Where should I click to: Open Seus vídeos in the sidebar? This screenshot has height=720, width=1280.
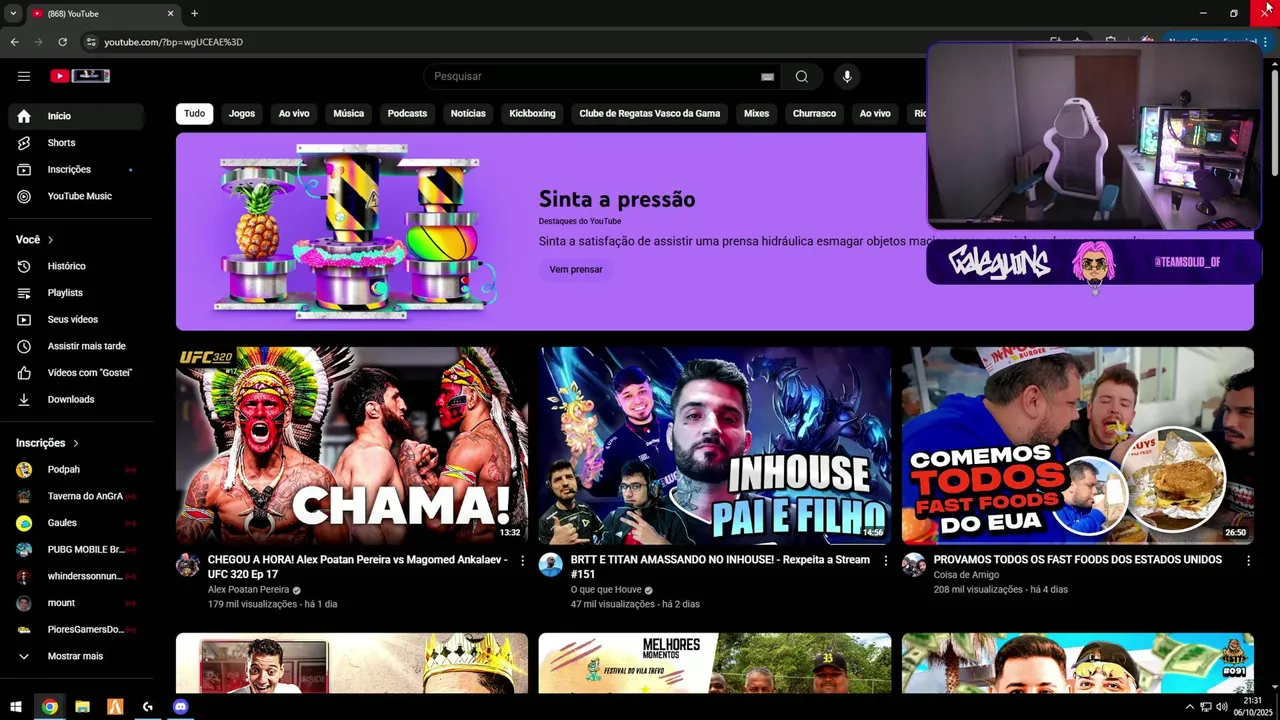coord(76,320)
